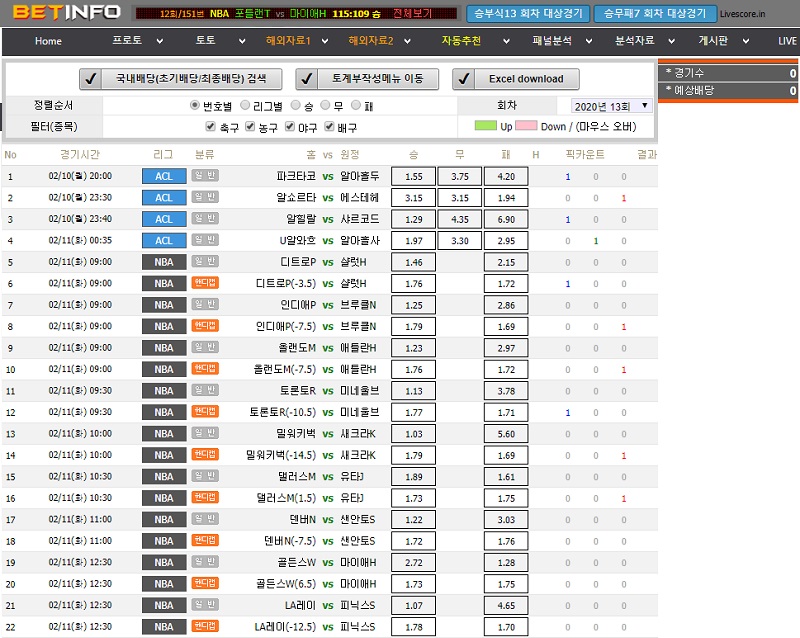Click the checkmark icon beside 국내배당 검색
This screenshot has width=800, height=638.
click(92, 79)
